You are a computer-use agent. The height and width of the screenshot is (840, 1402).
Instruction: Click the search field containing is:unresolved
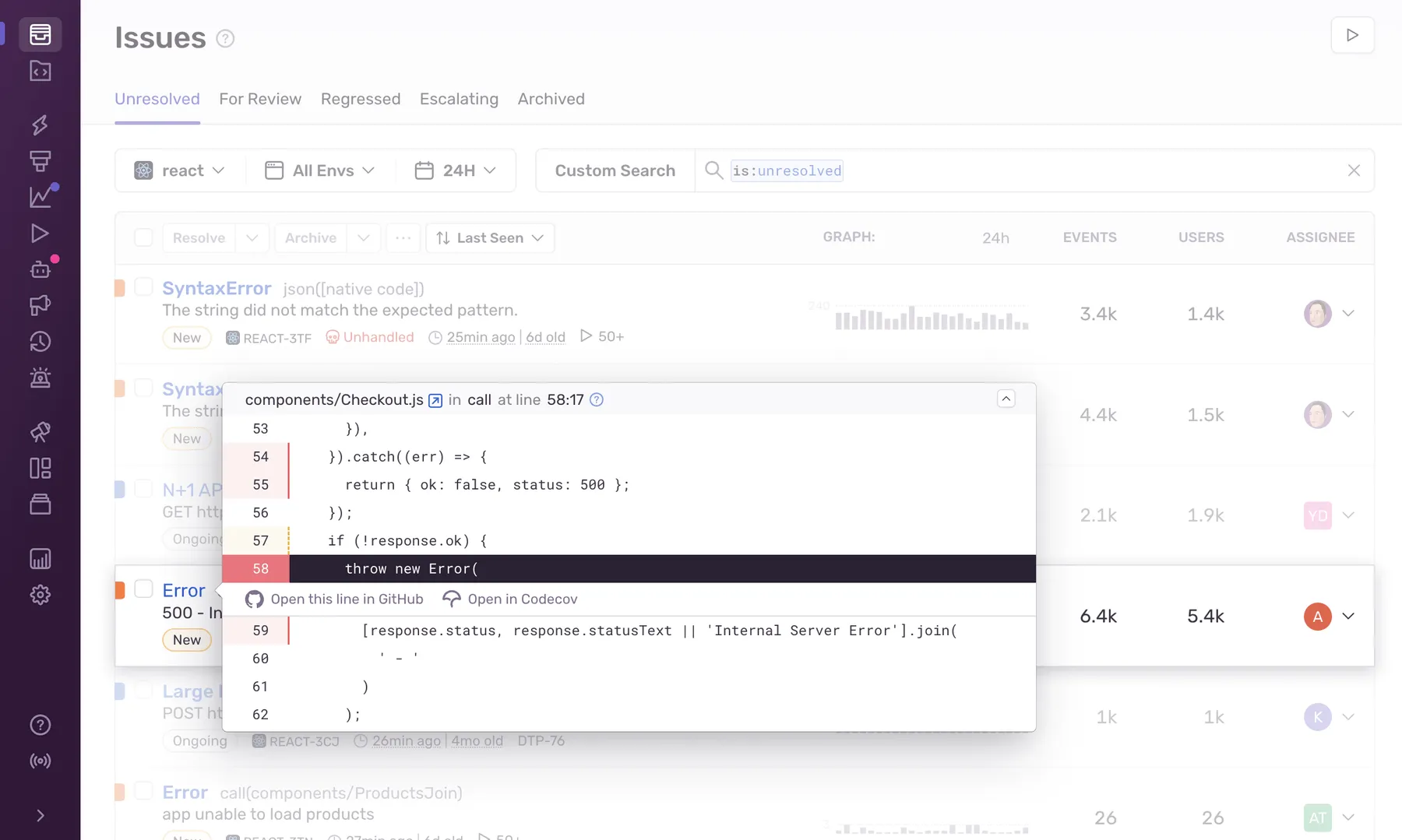click(787, 170)
